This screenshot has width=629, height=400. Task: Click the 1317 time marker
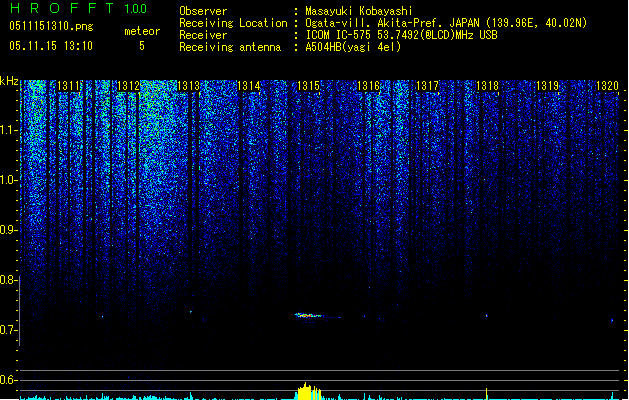pos(428,86)
